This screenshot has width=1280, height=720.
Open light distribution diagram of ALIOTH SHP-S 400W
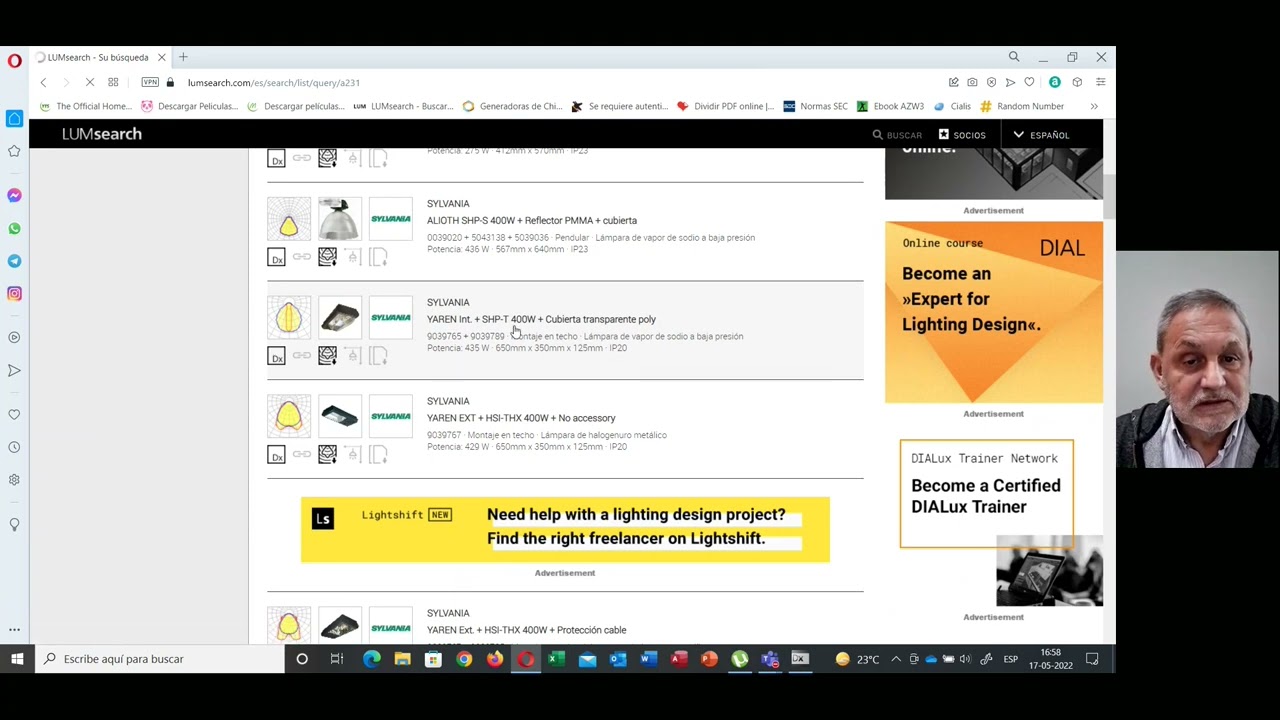click(289, 219)
